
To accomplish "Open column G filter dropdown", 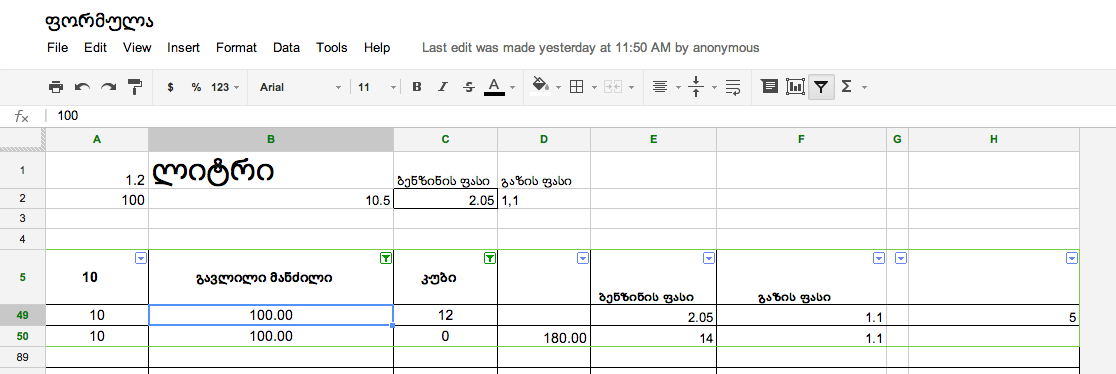I will [x=900, y=259].
